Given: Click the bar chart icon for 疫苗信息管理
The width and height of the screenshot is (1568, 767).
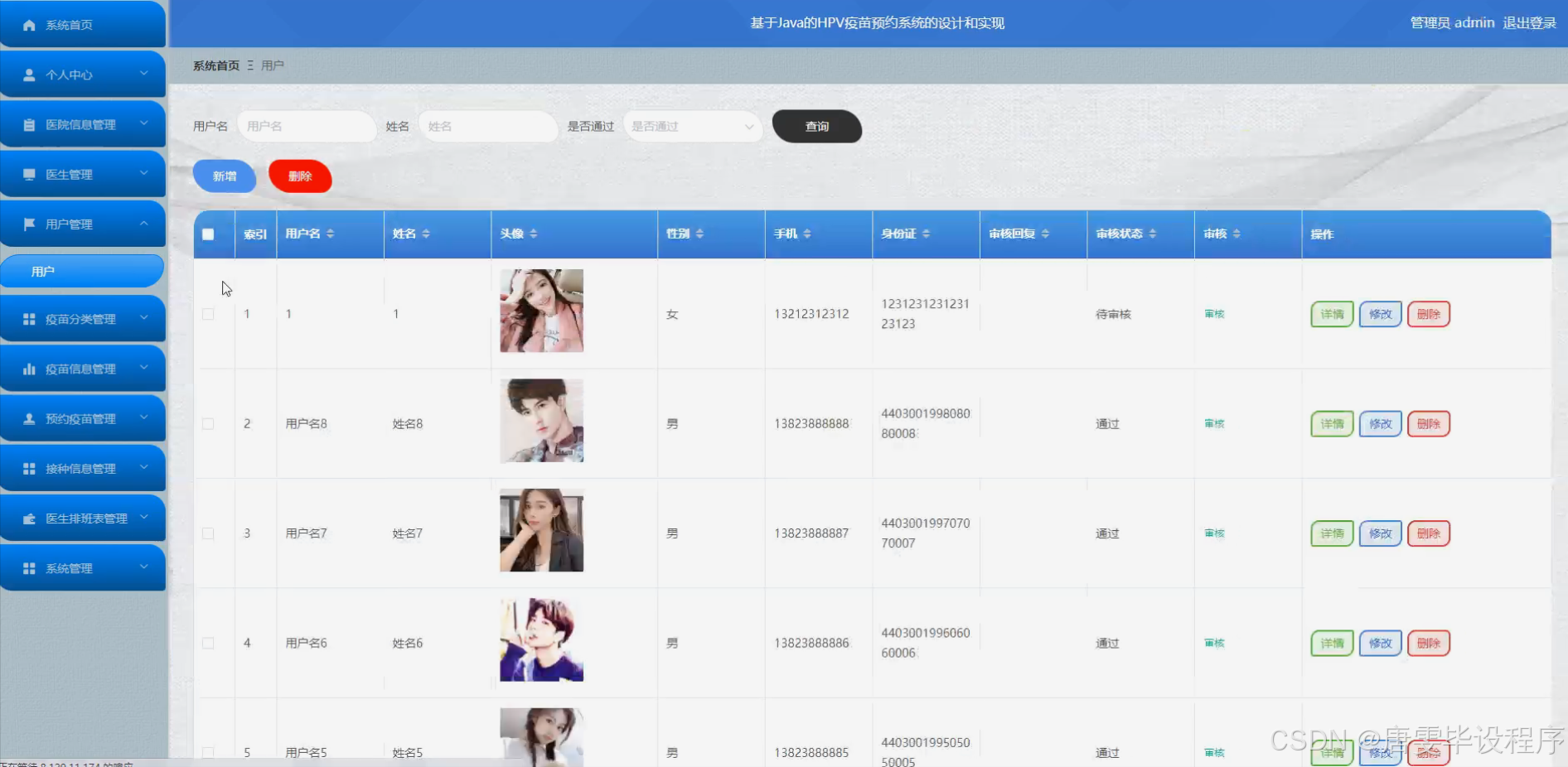Looking at the screenshot, I should click(x=29, y=369).
